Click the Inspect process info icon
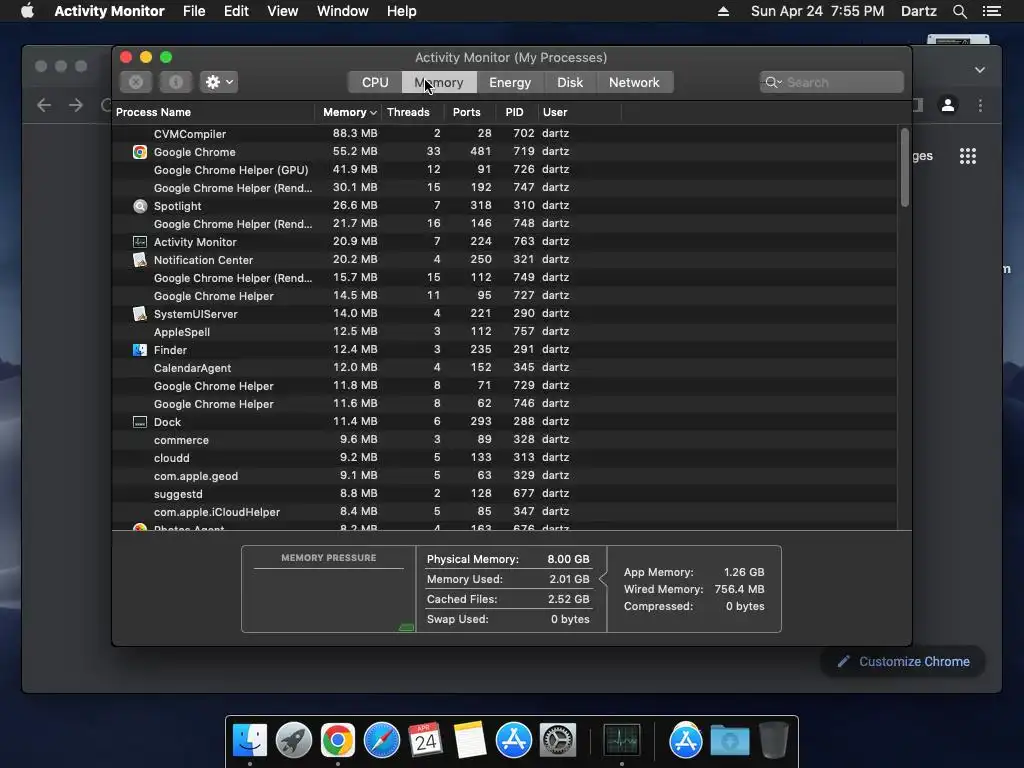The width and height of the screenshot is (1024, 768). coord(176,82)
